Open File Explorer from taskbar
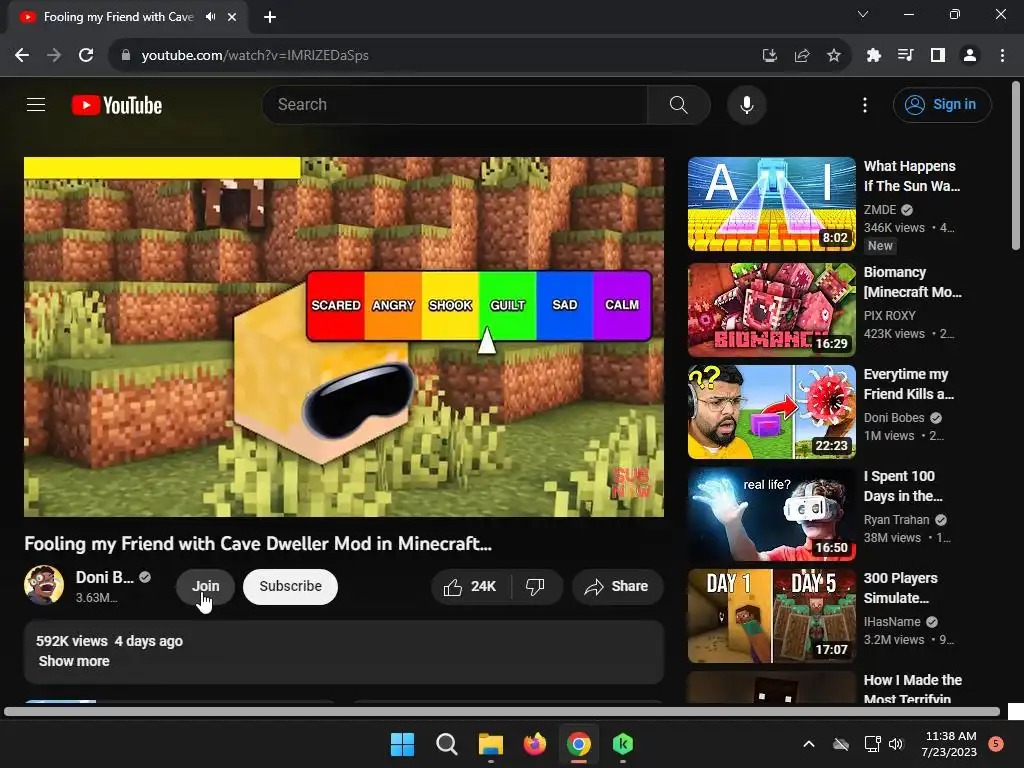 coord(490,744)
